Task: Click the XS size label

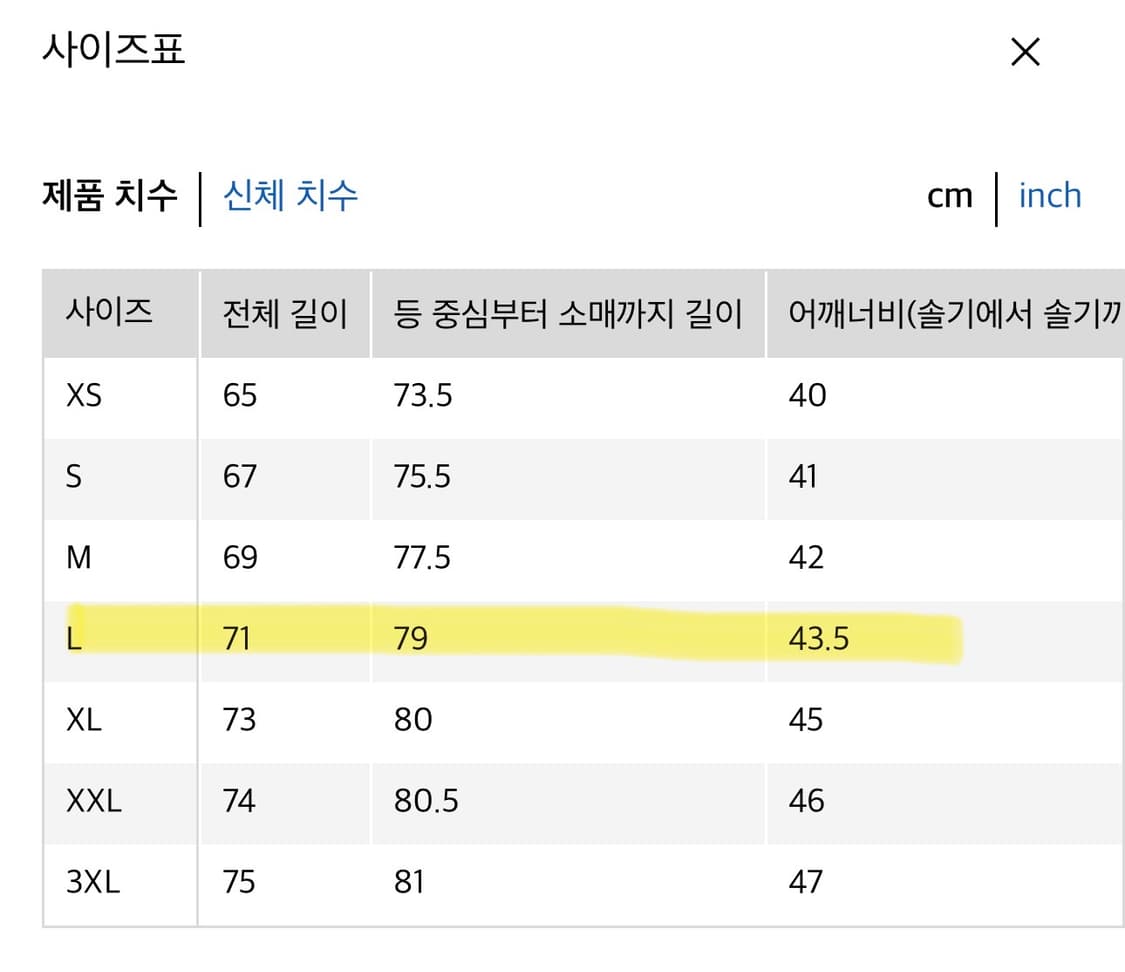Action: pyautogui.click(x=85, y=395)
